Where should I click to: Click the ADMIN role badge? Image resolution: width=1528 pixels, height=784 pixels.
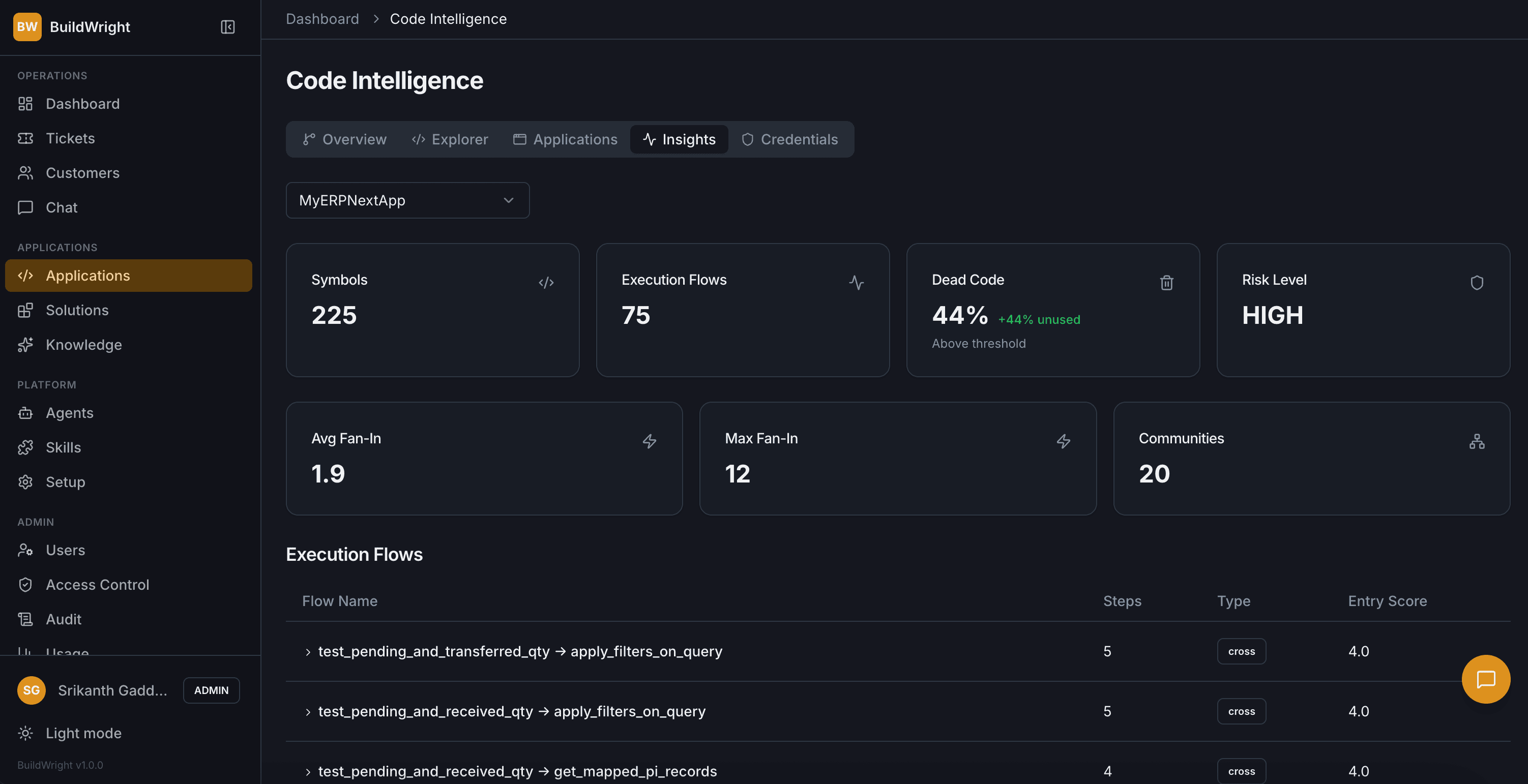[x=211, y=690]
